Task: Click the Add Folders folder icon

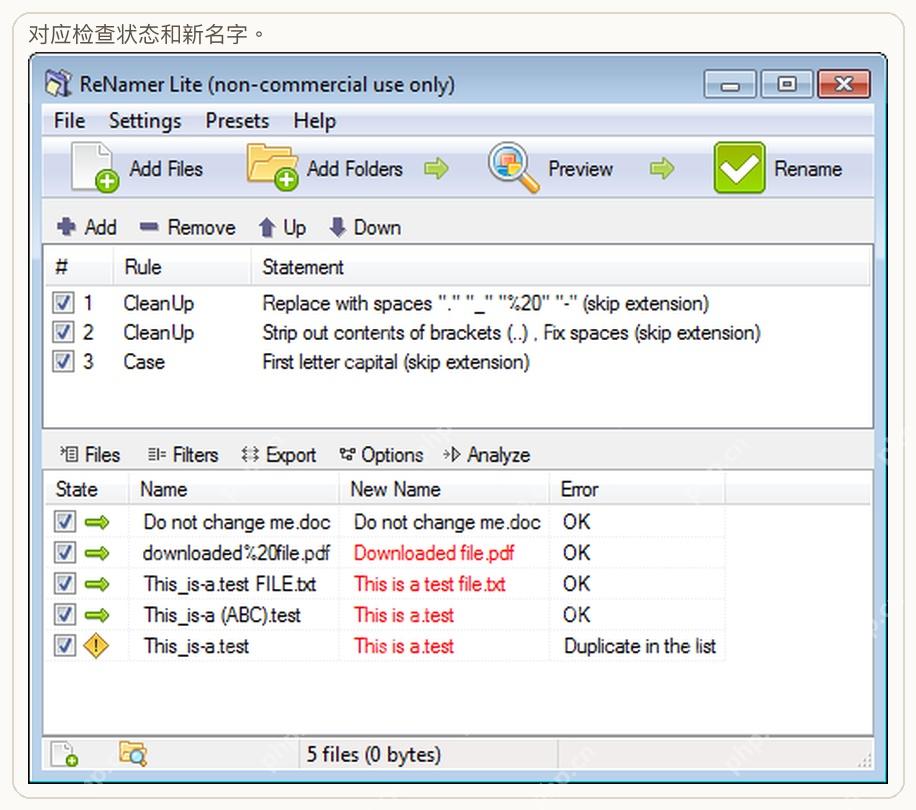Action: [272, 167]
